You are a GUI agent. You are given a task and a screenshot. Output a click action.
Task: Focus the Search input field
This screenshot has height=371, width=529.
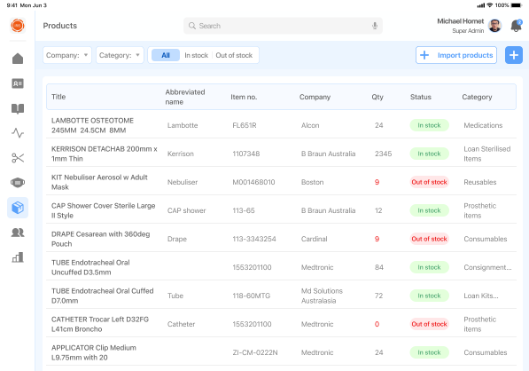coord(283,26)
